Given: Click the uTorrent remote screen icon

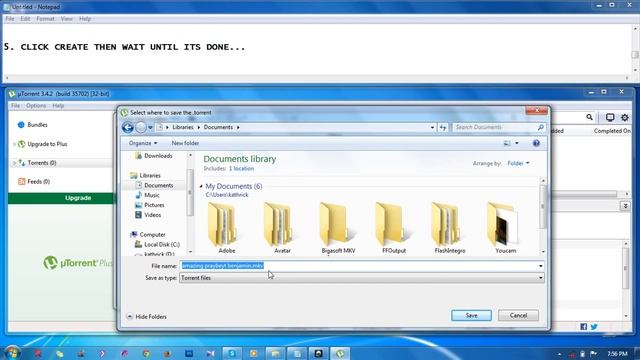Looking at the screenshot, I should pos(610,118).
